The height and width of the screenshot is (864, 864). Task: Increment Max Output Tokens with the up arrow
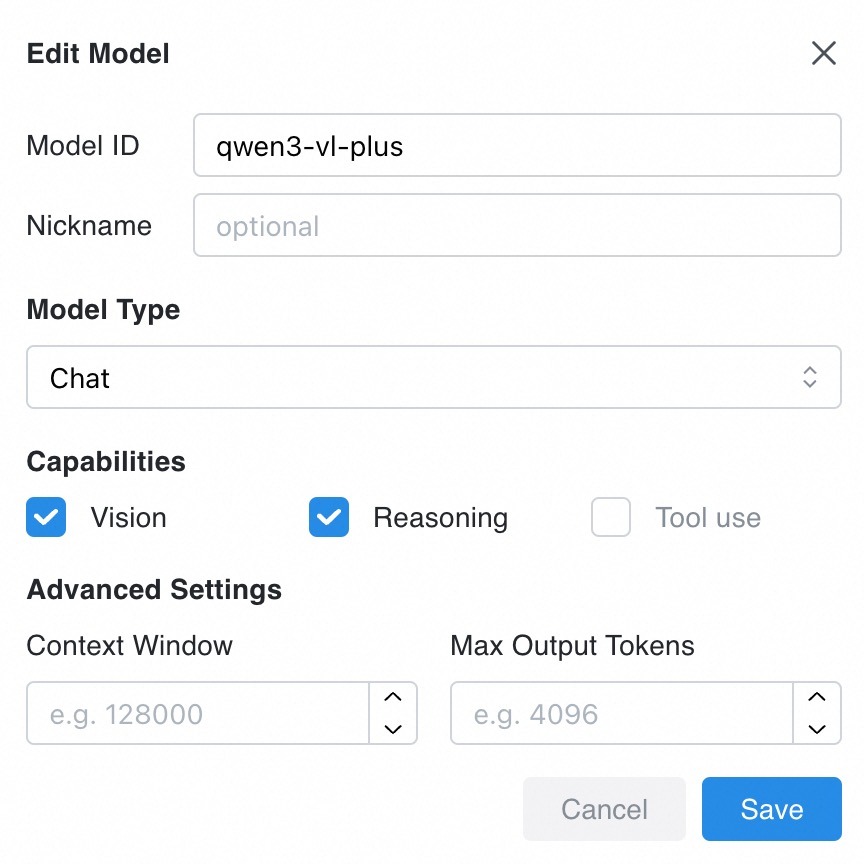[817, 698]
